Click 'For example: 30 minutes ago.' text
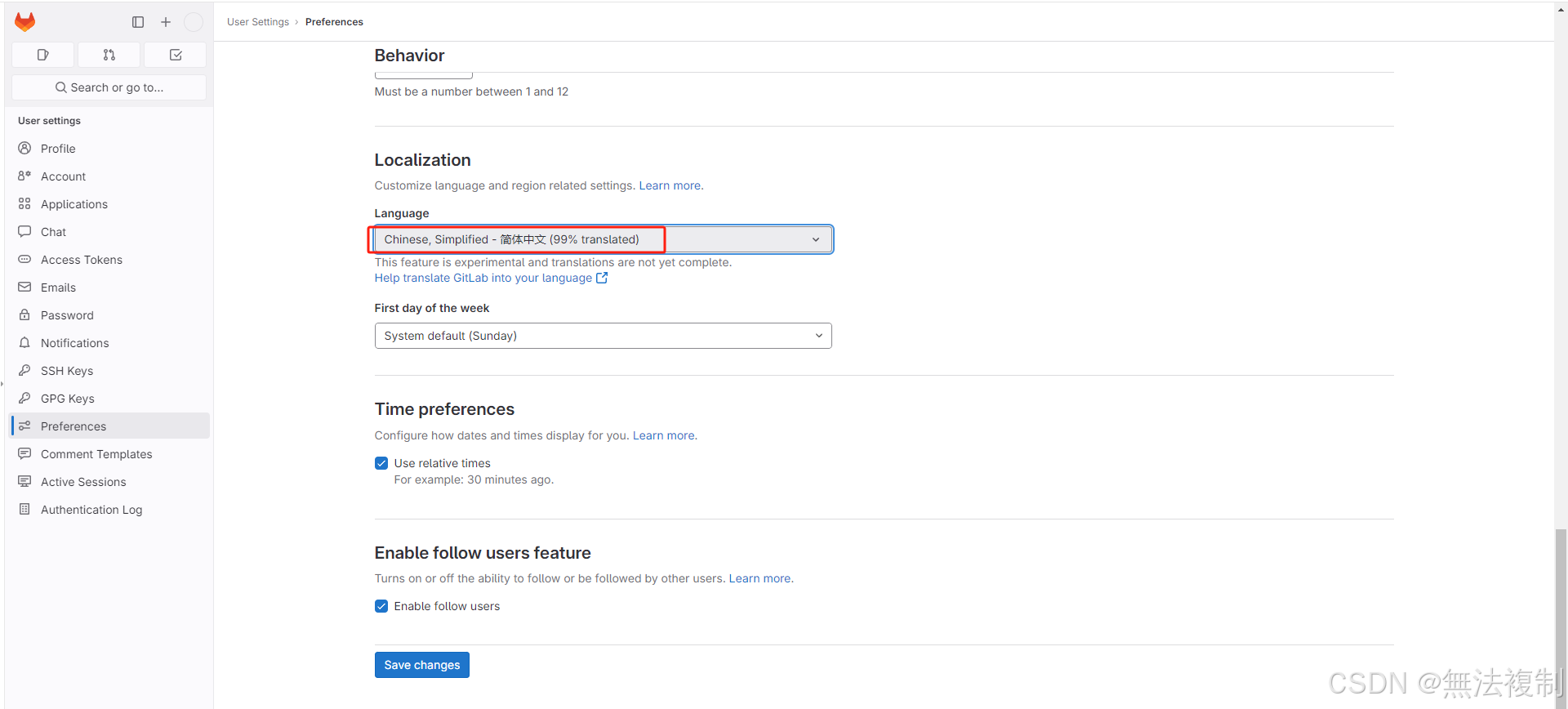1568x709 pixels. tap(474, 479)
